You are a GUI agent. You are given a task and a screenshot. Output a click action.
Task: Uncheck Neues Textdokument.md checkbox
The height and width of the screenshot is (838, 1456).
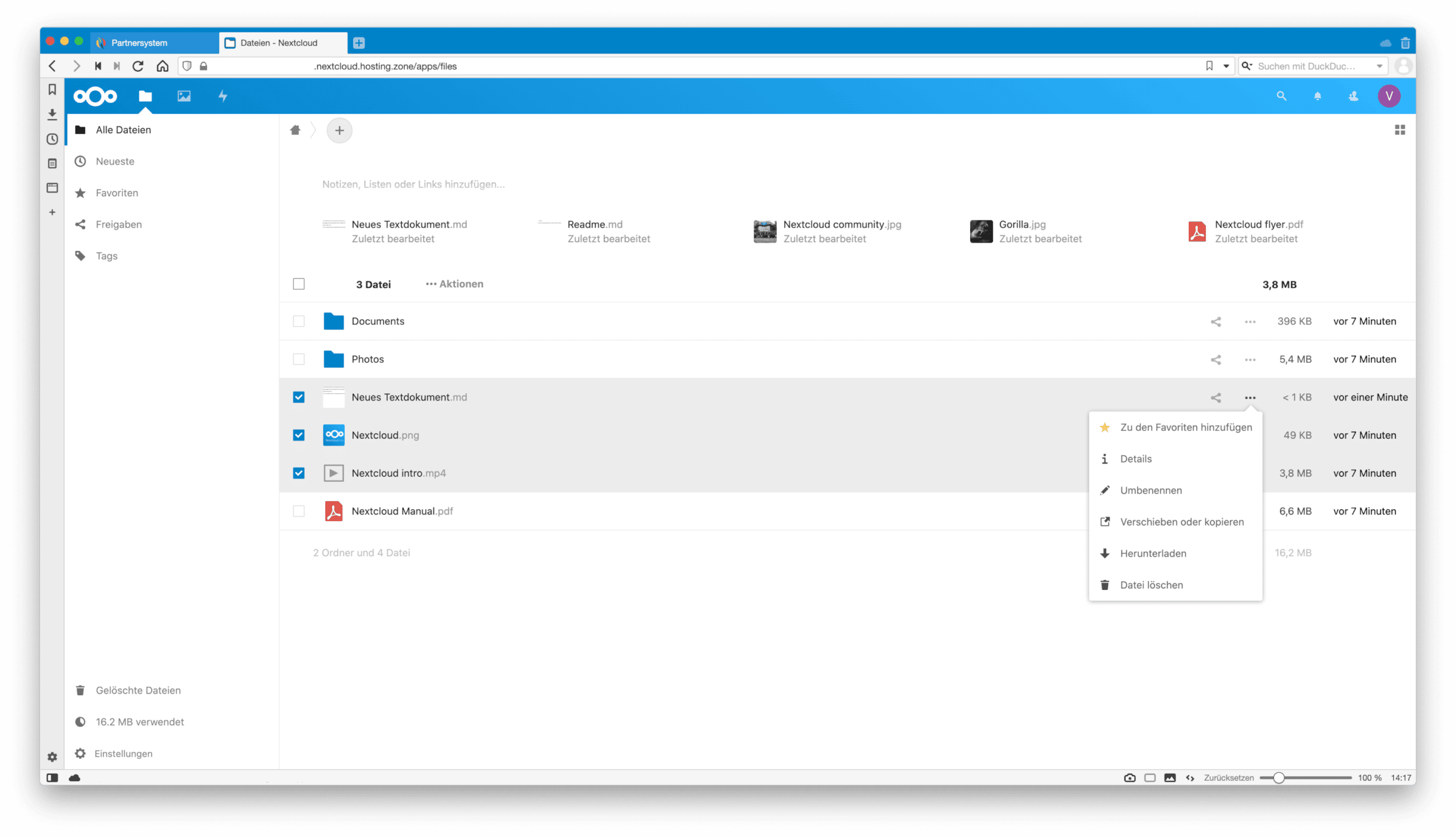tap(299, 397)
